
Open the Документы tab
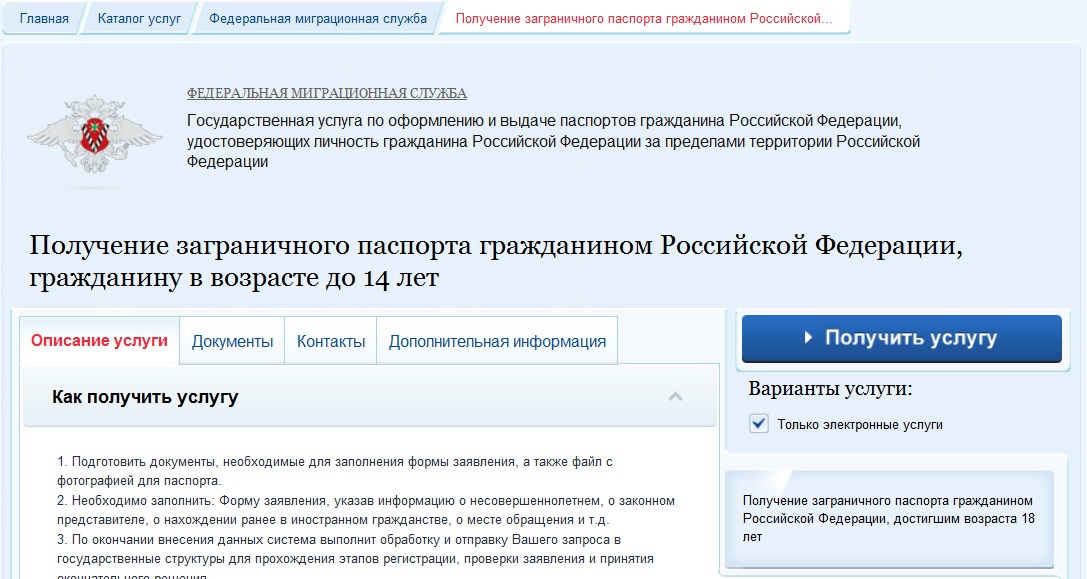pos(232,341)
